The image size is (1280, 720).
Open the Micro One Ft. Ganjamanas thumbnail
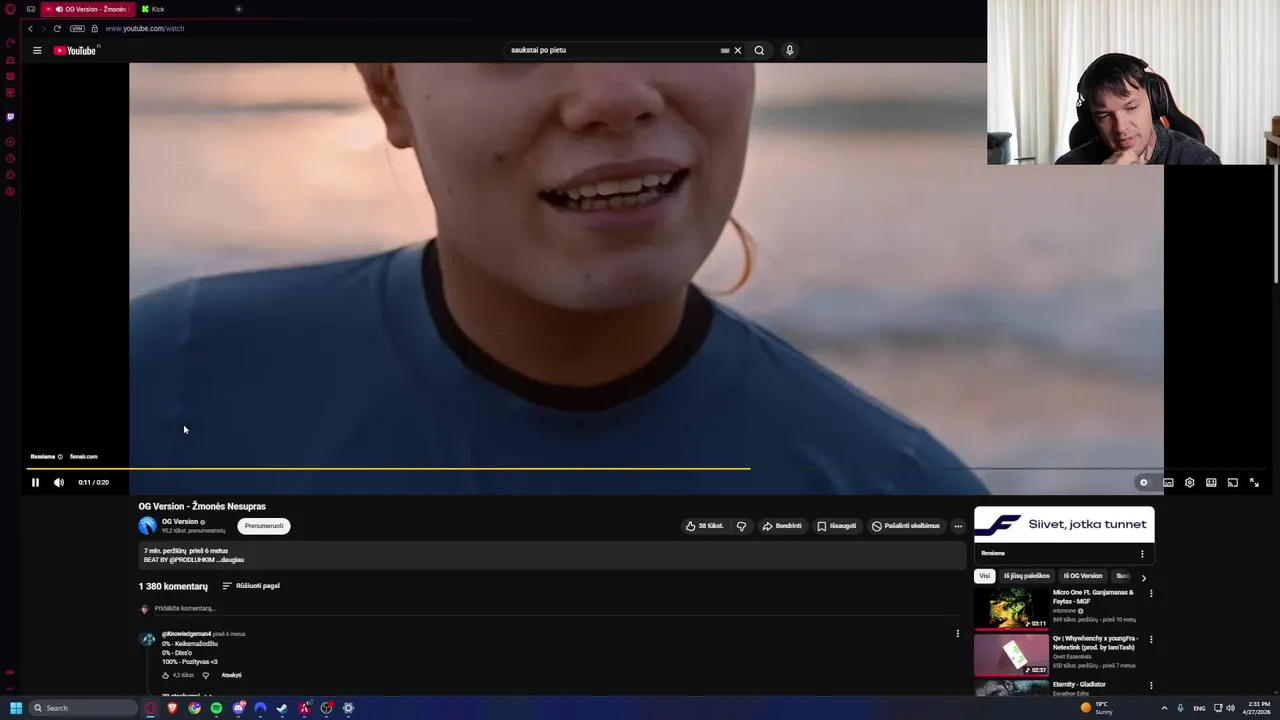pos(1012,609)
